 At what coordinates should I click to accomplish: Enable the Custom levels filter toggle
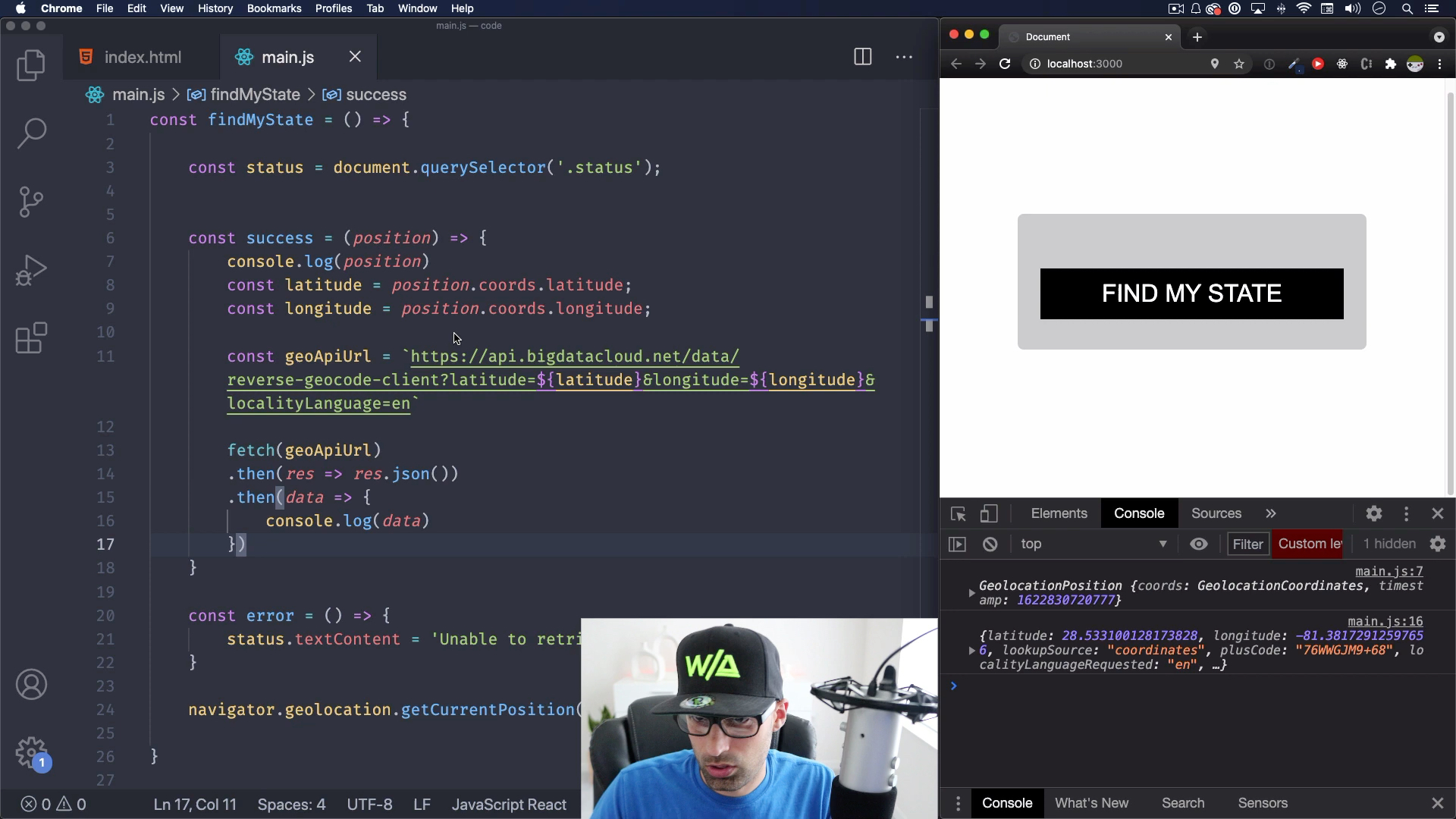tap(1310, 543)
